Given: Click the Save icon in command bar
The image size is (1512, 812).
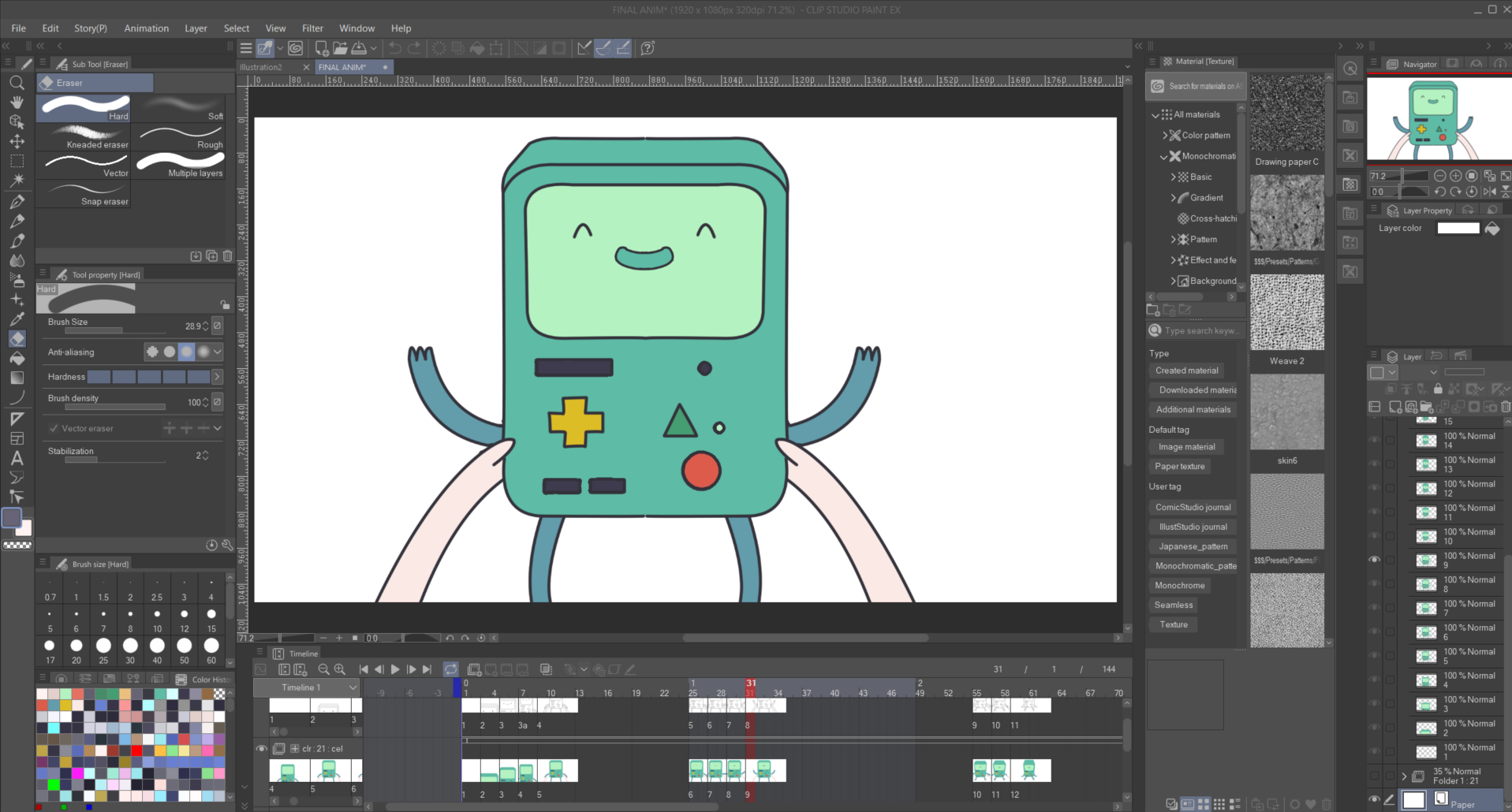Looking at the screenshot, I should tap(359, 48).
